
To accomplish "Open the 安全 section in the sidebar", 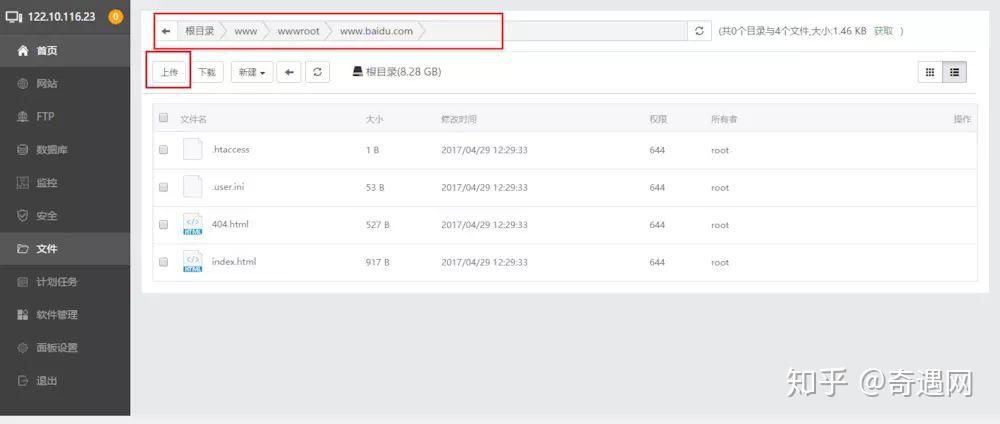I will 65,216.
